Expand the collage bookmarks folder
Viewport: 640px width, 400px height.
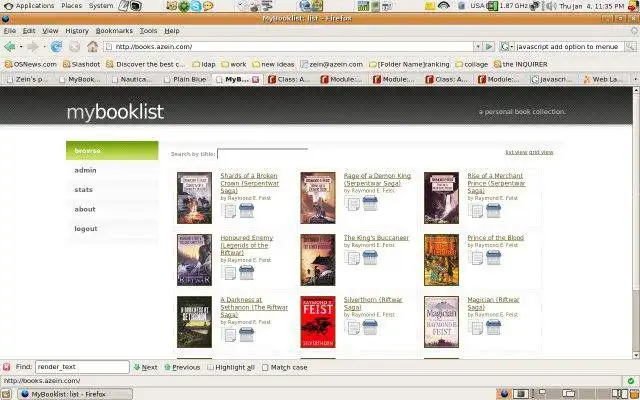[471, 64]
